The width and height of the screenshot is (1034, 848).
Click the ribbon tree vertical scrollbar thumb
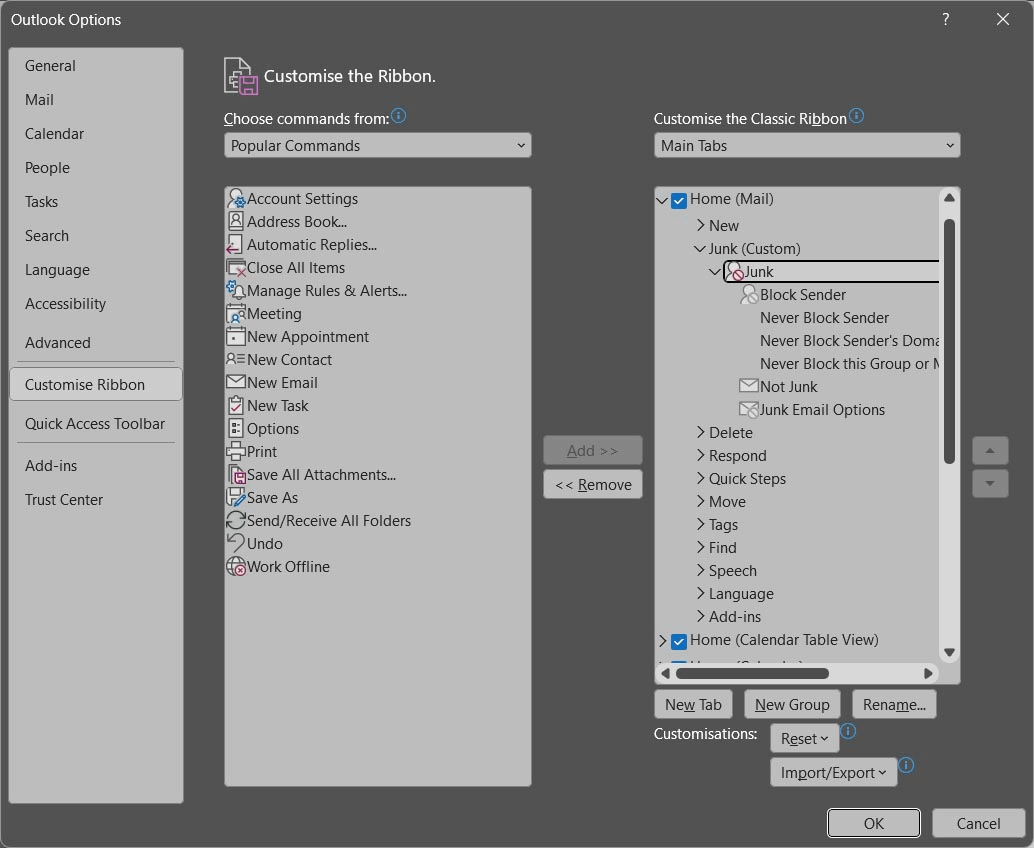click(x=949, y=341)
